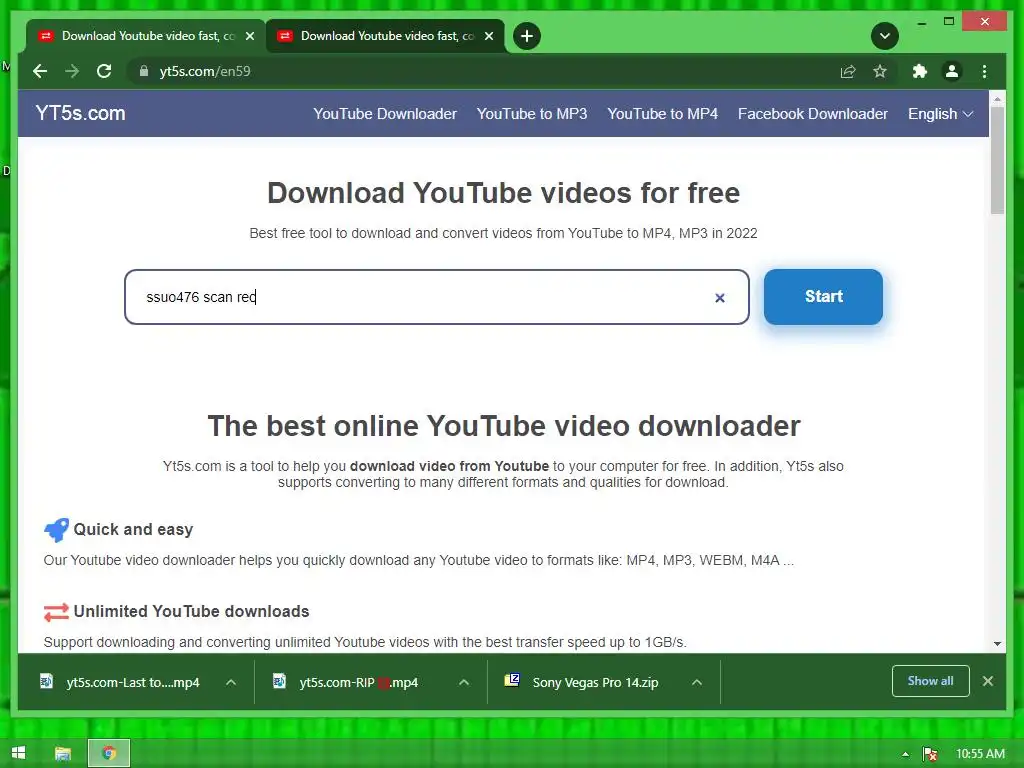Show hidden system tray icons

pyautogui.click(x=905, y=754)
